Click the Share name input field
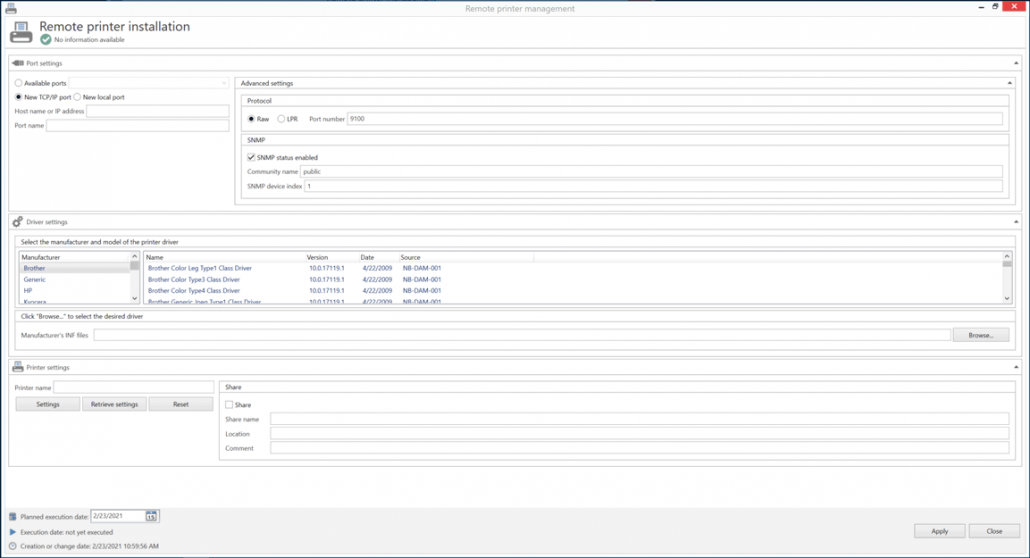The height and width of the screenshot is (558, 1030). pos(639,419)
